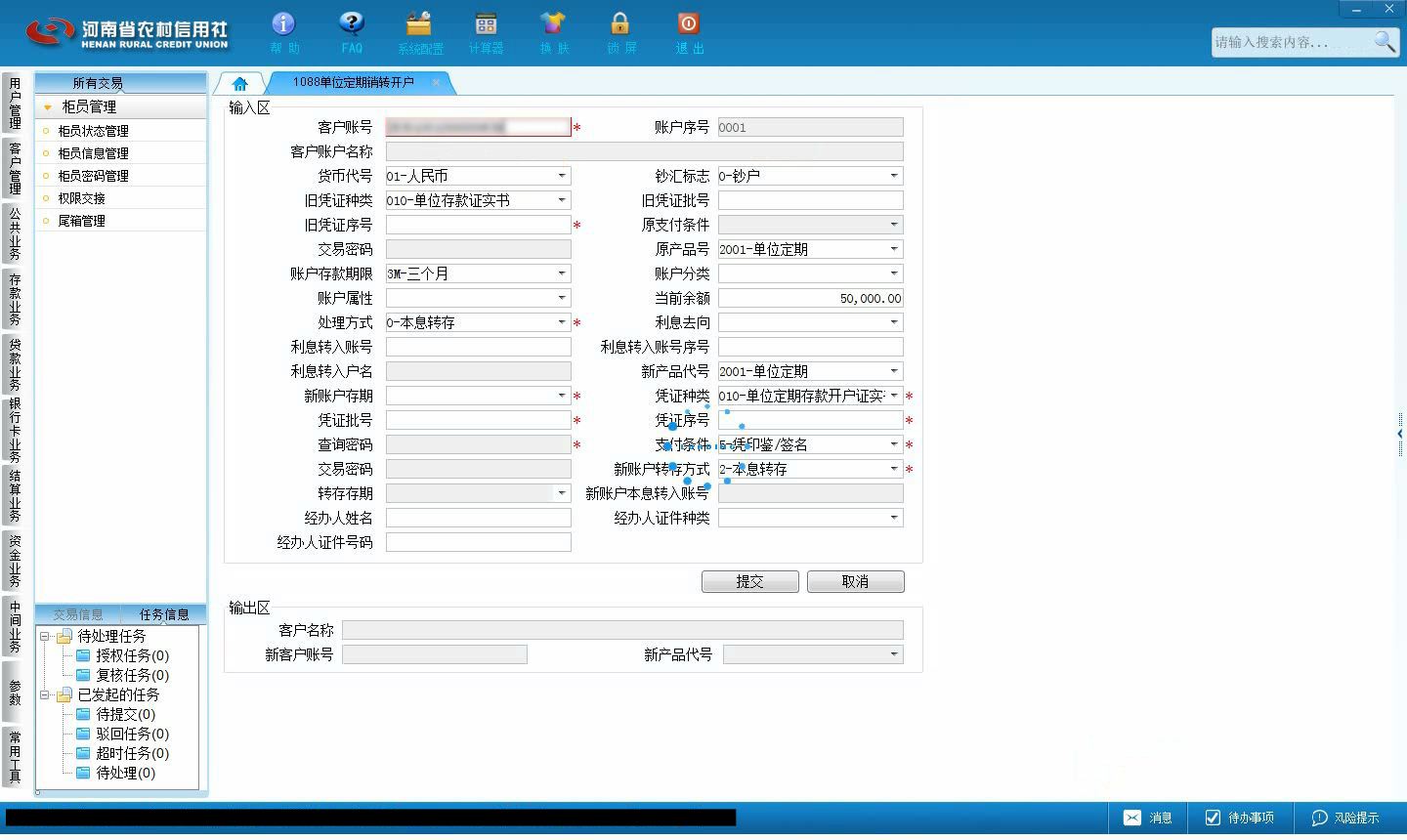Click the right edge panel collapse arrow
Screen dimensions: 1407x840
pos(1400,433)
